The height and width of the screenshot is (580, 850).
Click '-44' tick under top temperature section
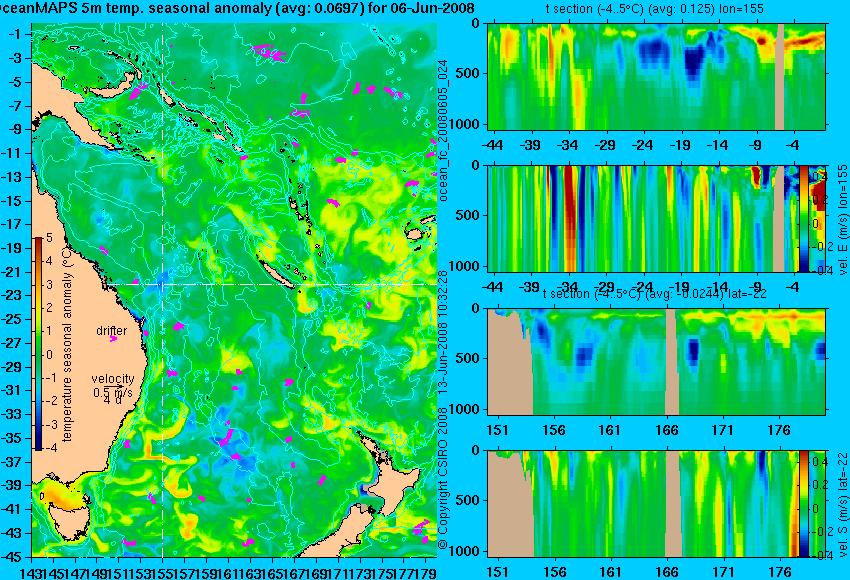492,145
